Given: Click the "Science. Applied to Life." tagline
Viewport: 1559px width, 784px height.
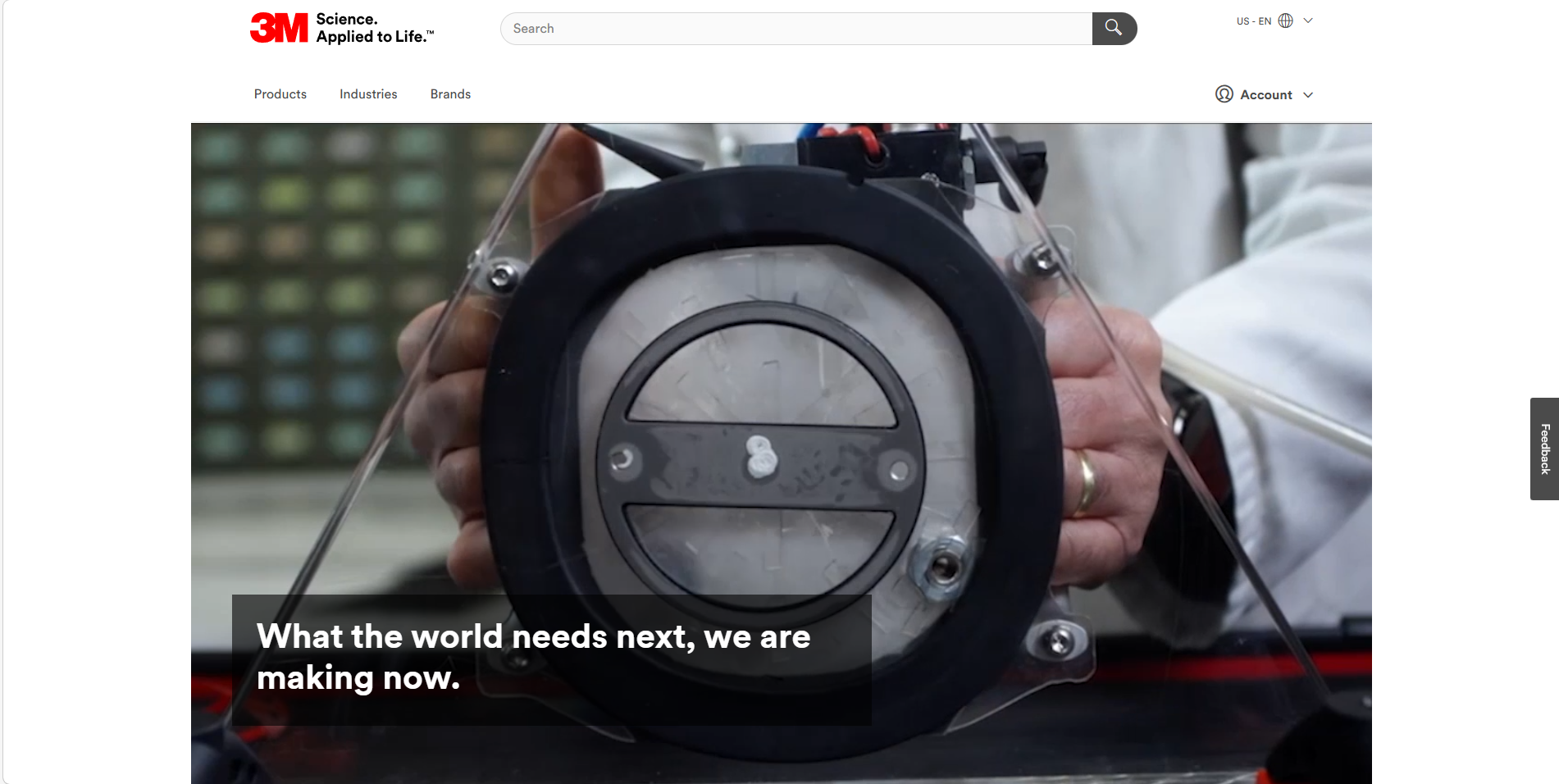Looking at the screenshot, I should point(374,28).
